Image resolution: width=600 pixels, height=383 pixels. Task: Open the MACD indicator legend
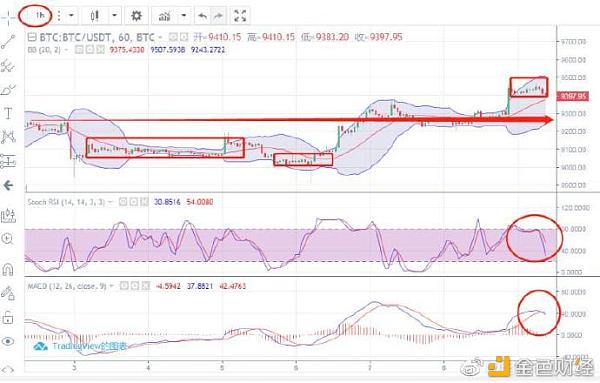pos(67,286)
